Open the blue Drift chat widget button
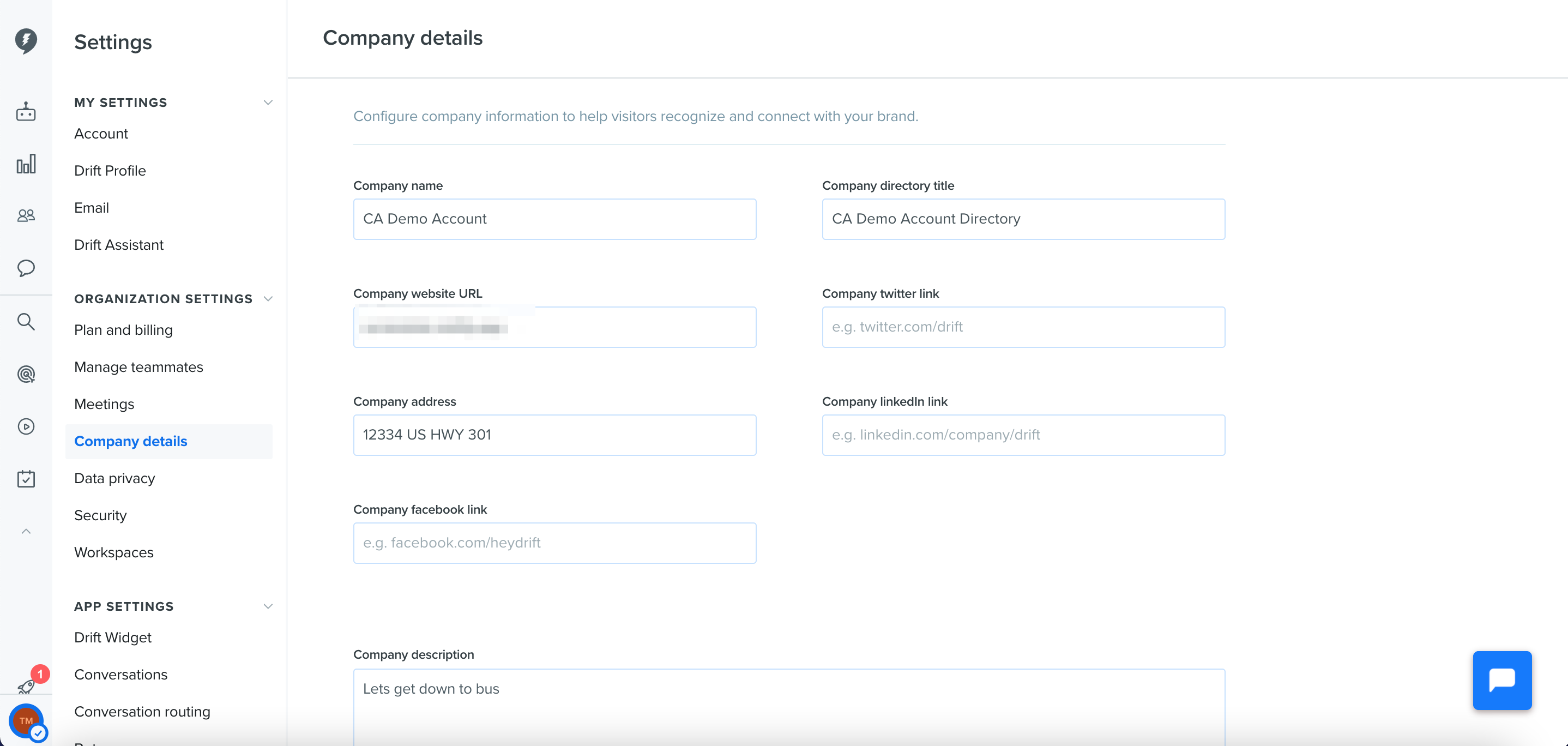 click(x=1501, y=680)
